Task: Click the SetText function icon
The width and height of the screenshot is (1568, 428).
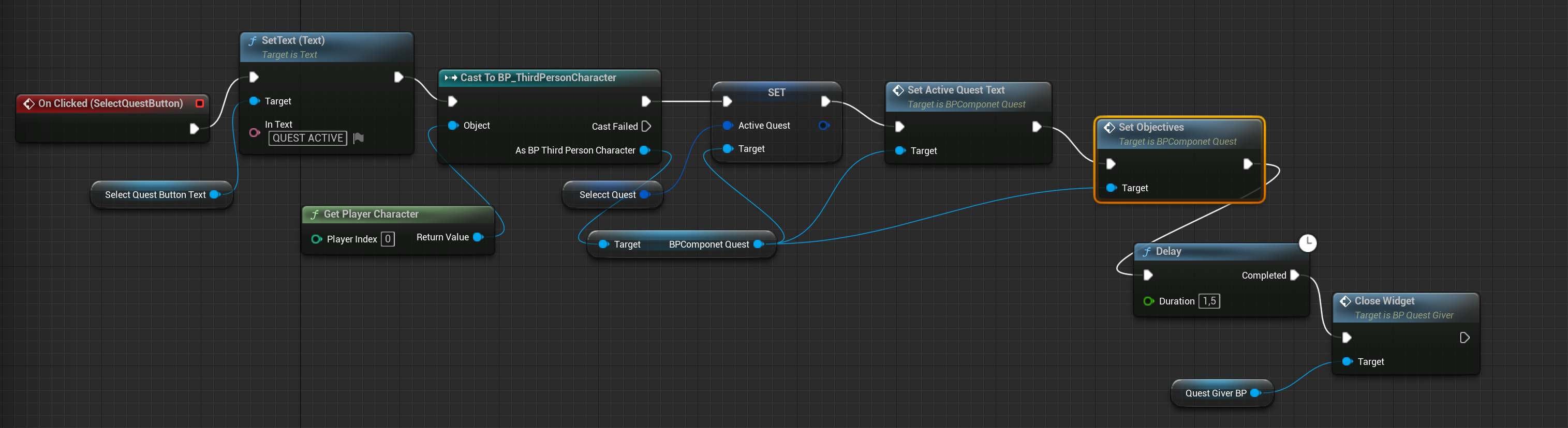Action: tap(253, 41)
